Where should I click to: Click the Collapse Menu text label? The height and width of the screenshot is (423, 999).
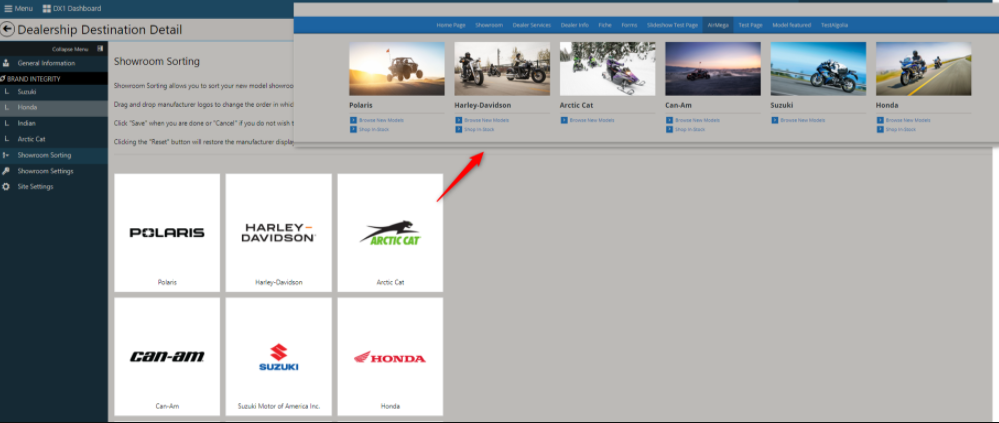pos(70,49)
